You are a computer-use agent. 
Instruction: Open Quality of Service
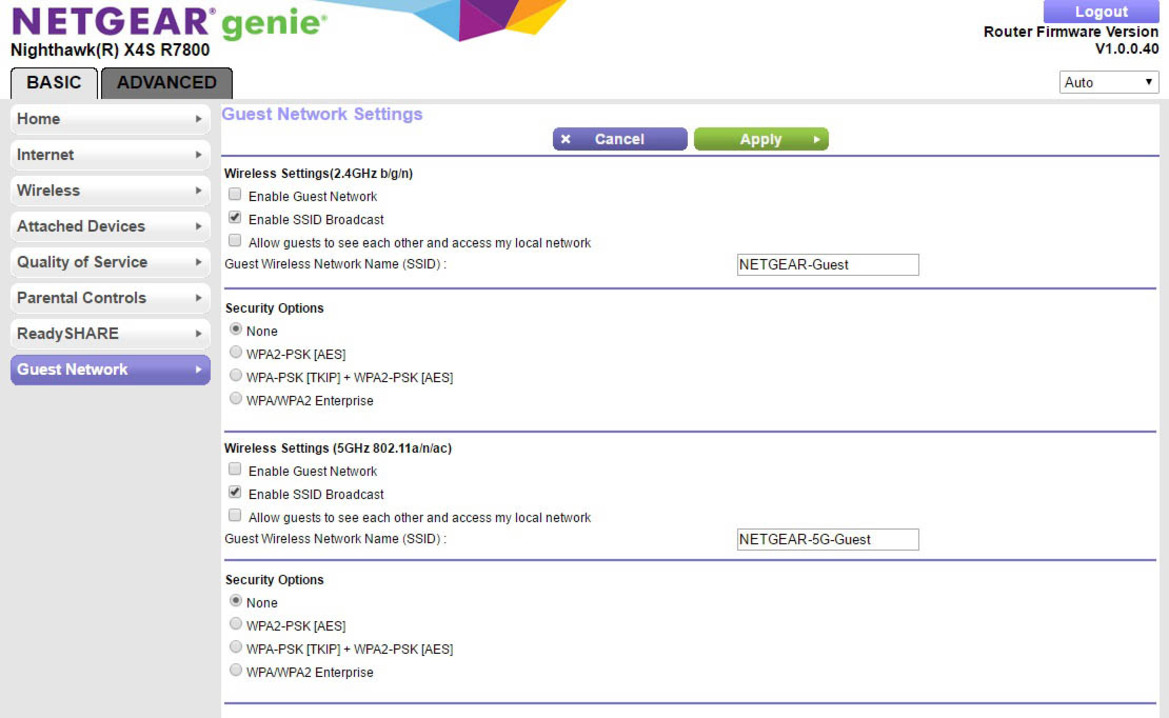[110, 262]
